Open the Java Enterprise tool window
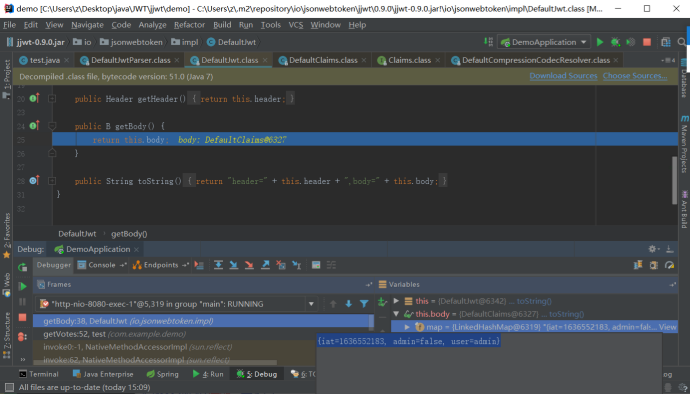 coord(103,374)
